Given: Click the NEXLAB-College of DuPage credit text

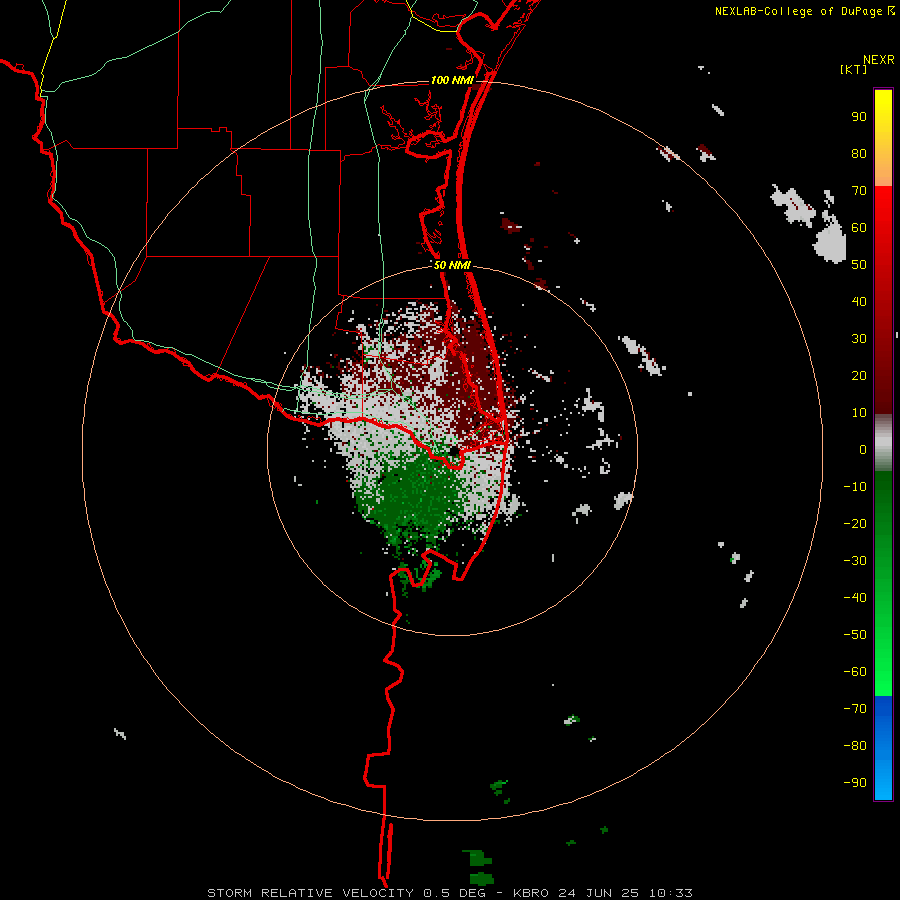Looking at the screenshot, I should 799,11.
